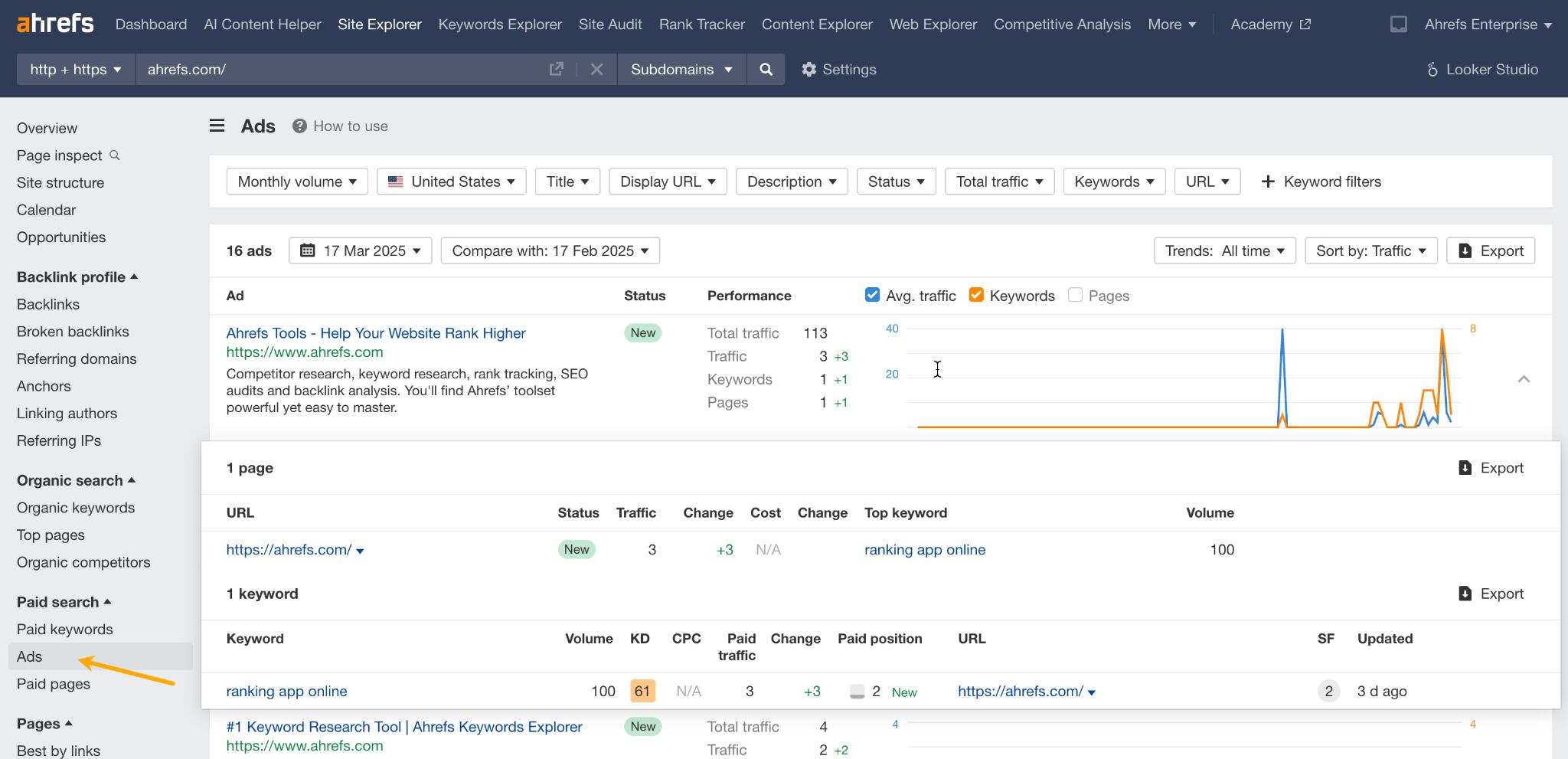
Task: Open the report hamburger menu next to Ads
Action: [x=217, y=126]
